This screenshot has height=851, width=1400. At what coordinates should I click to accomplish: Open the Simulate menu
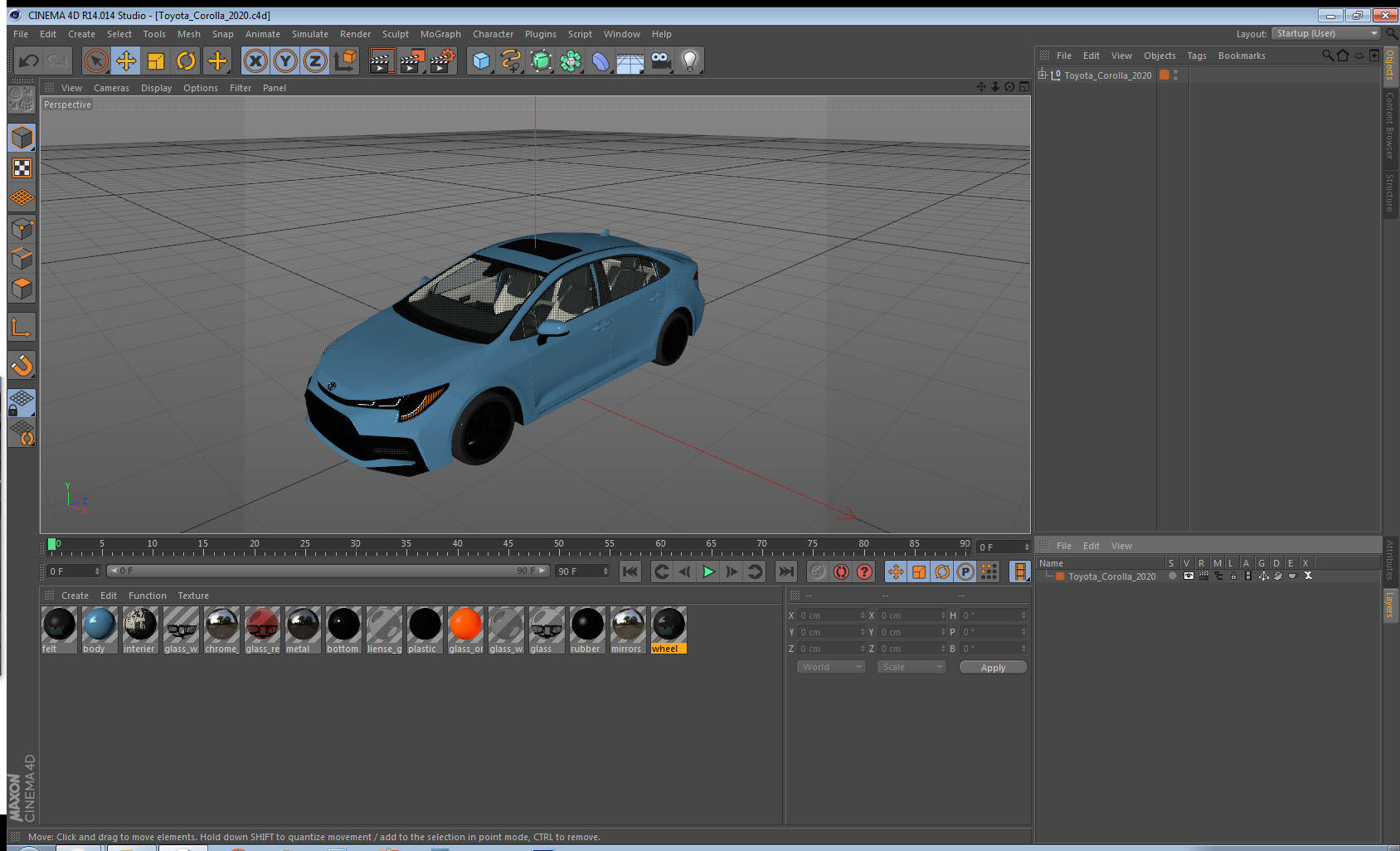point(310,34)
